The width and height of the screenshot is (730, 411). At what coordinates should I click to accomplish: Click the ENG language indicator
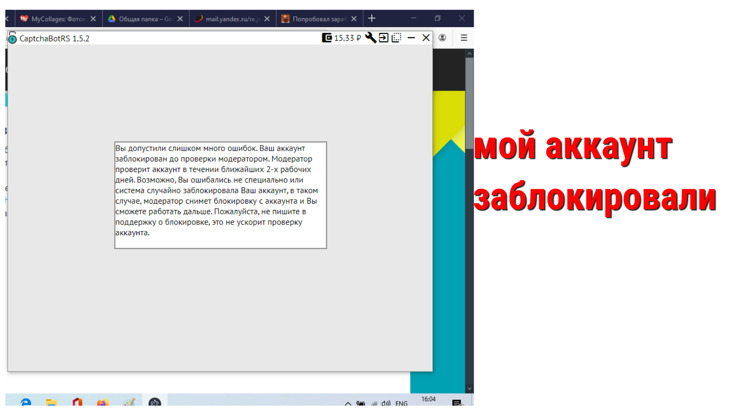pyautogui.click(x=401, y=403)
